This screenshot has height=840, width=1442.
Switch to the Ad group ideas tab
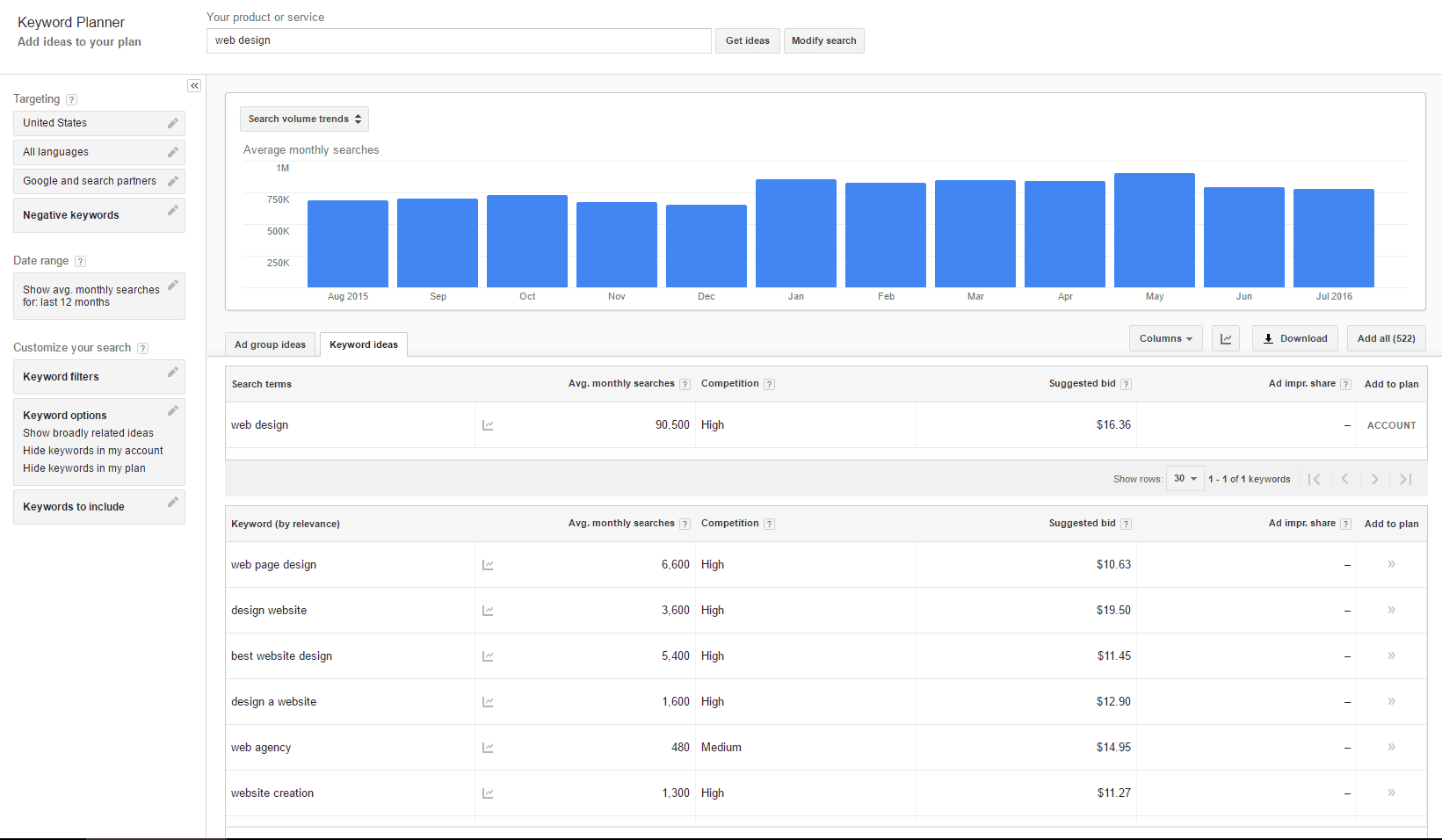point(270,344)
